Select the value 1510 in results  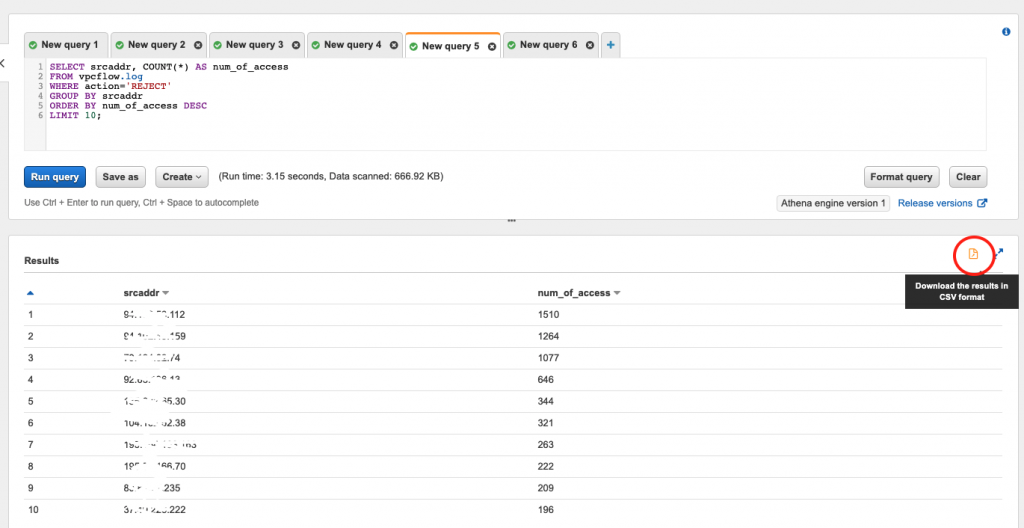pos(547,315)
